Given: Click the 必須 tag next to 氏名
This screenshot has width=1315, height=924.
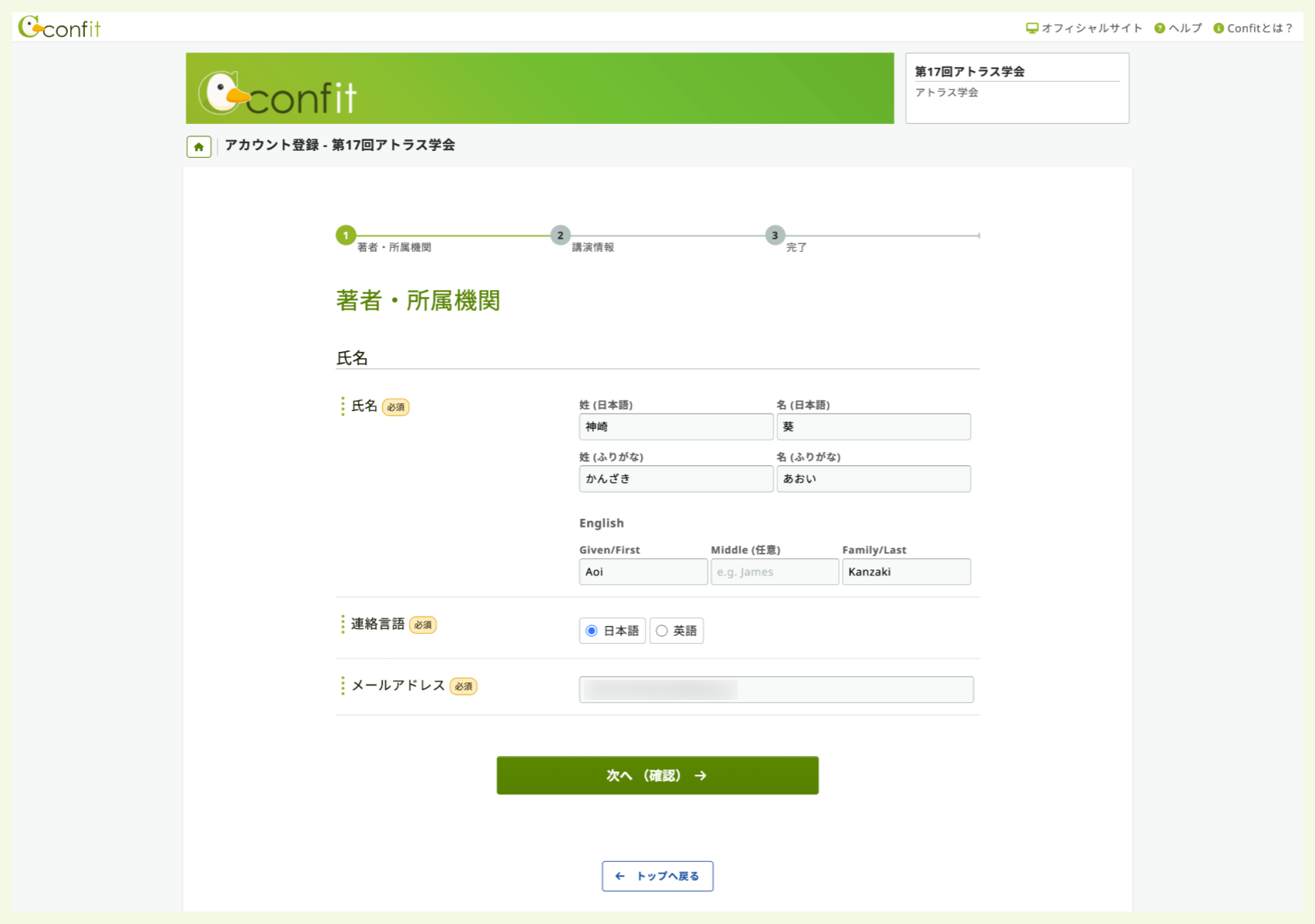Looking at the screenshot, I should click(395, 407).
